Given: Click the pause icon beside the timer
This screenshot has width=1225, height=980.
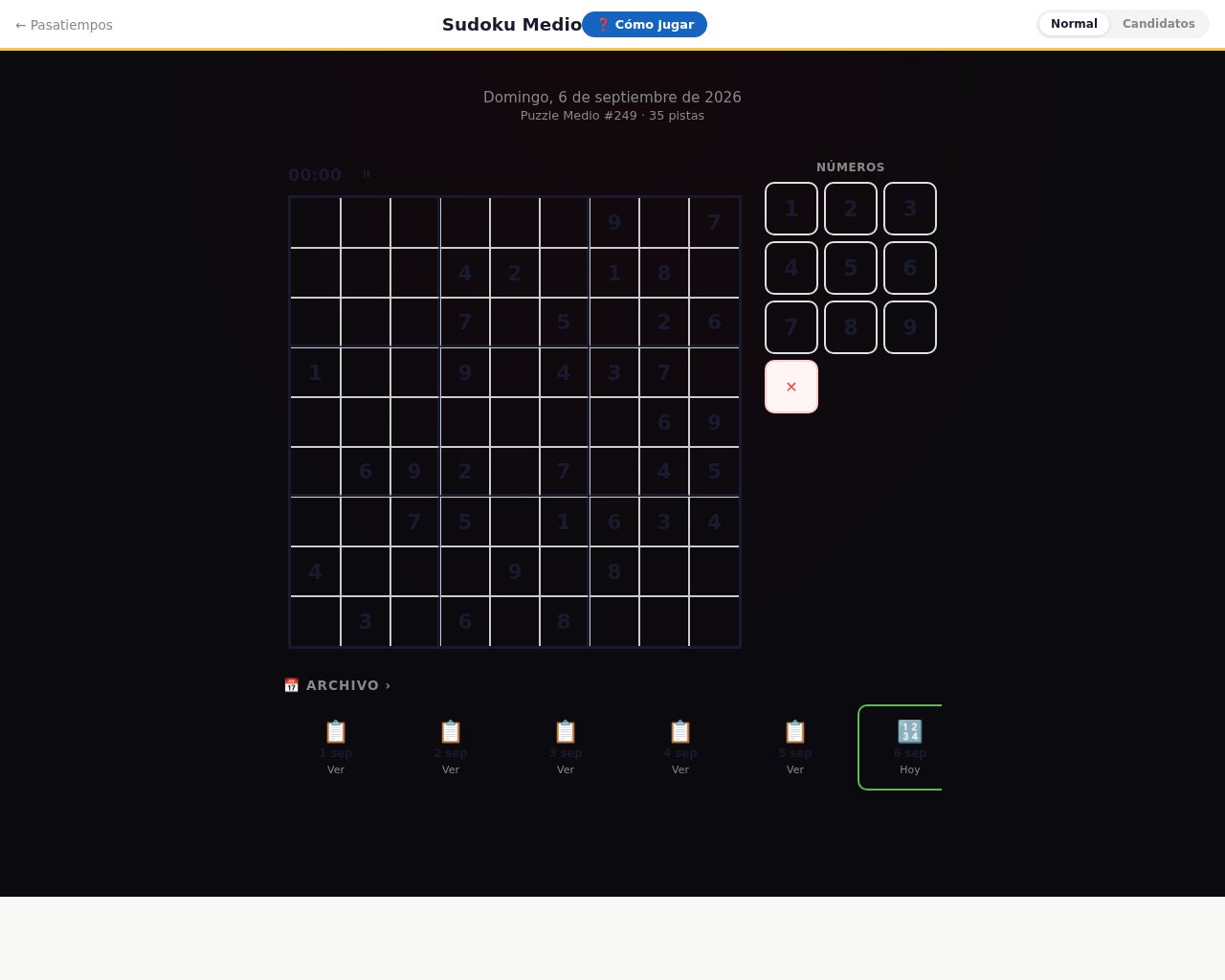Looking at the screenshot, I should point(366,174).
